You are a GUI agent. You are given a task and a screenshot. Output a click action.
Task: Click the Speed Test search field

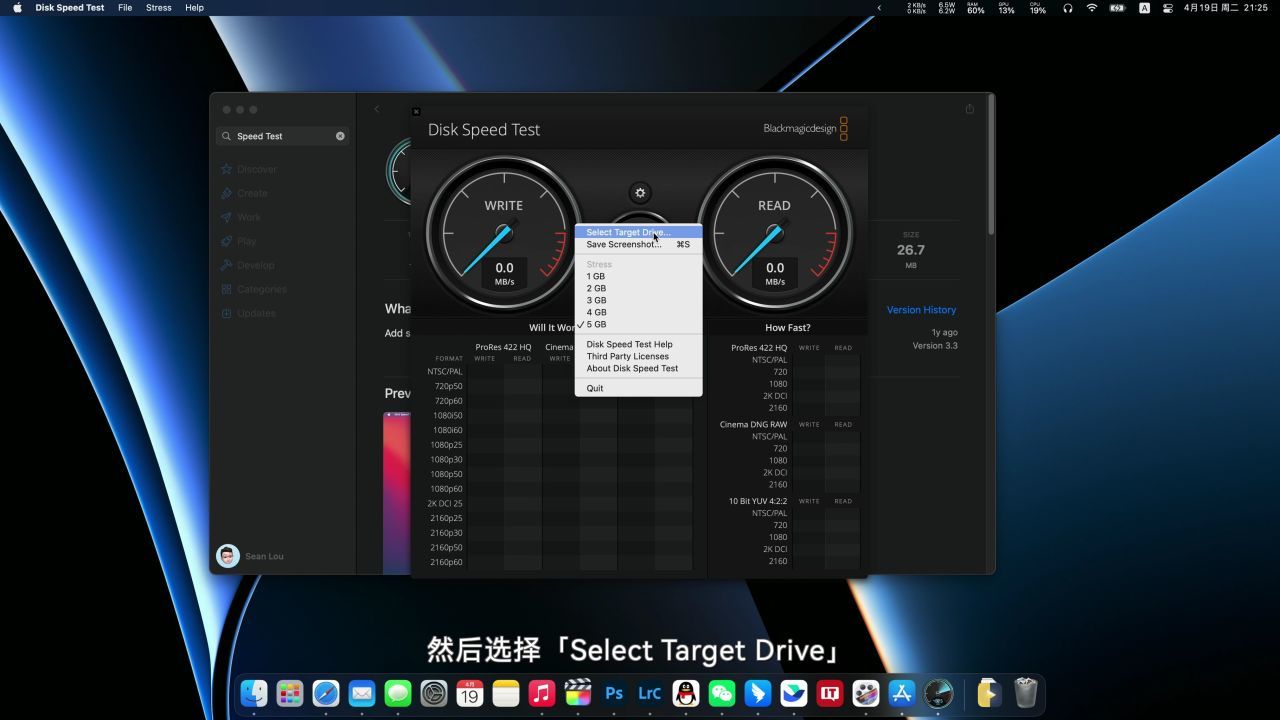point(283,136)
